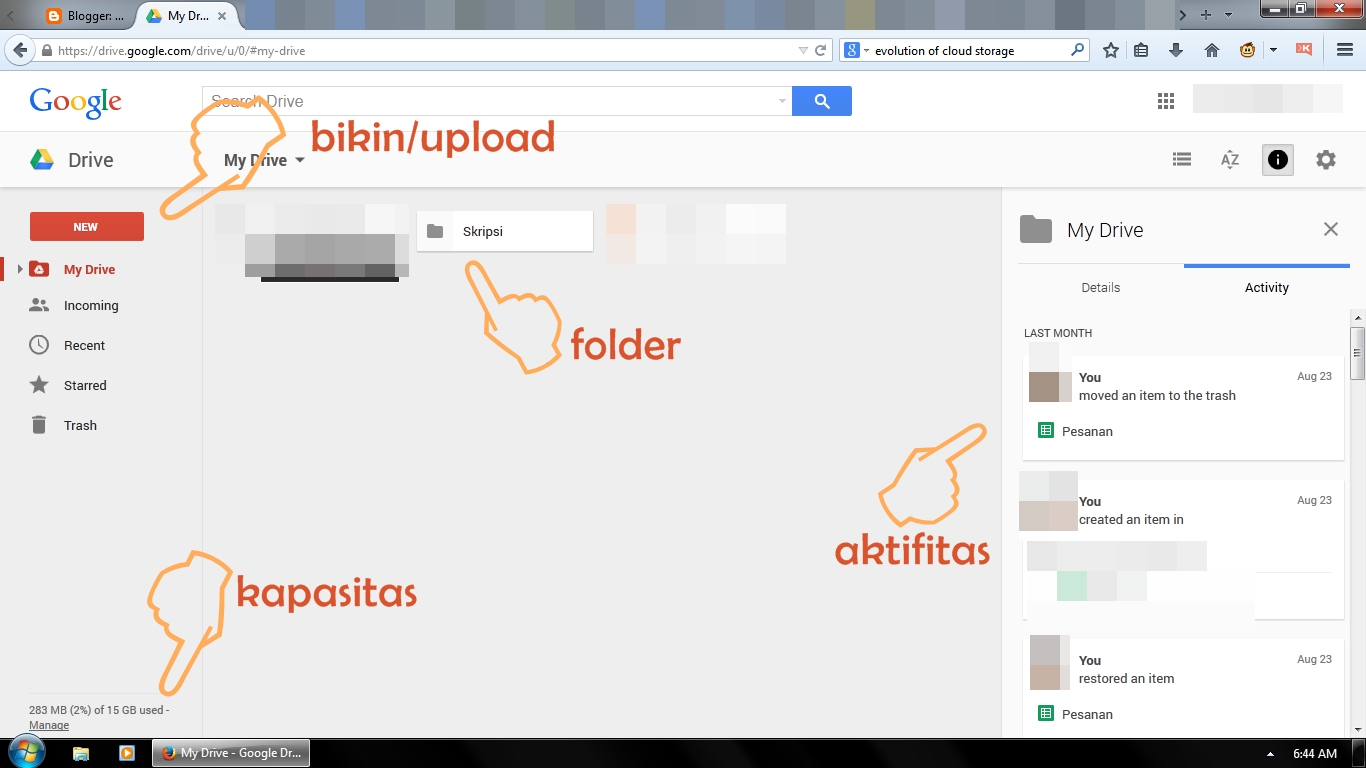
Task: Click the Search Drive field
Action: pos(496,101)
